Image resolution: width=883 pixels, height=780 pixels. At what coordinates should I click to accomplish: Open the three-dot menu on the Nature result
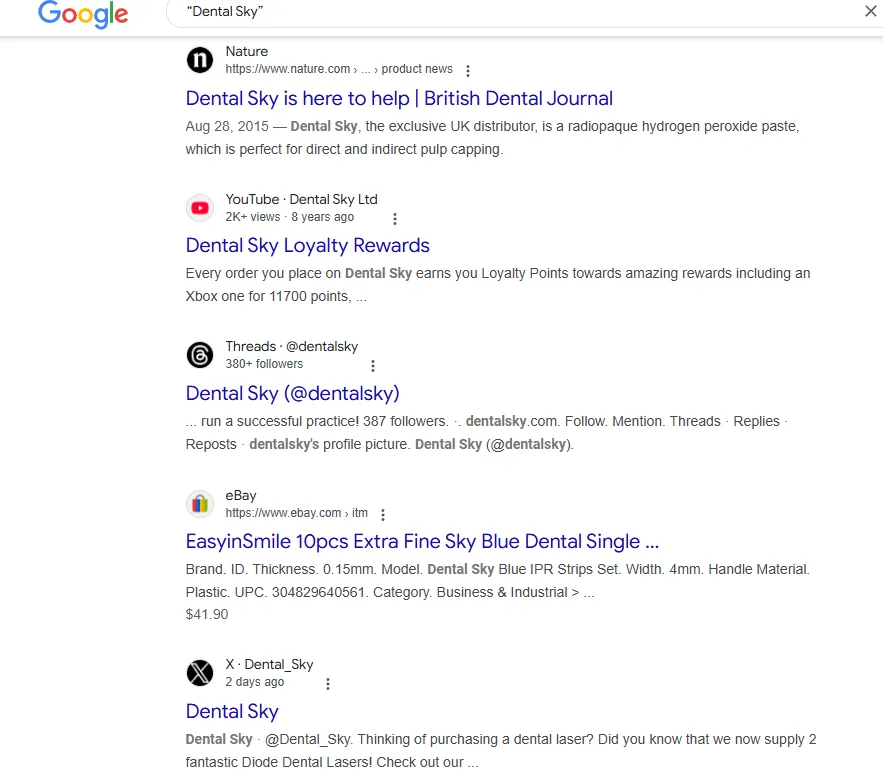(x=467, y=70)
